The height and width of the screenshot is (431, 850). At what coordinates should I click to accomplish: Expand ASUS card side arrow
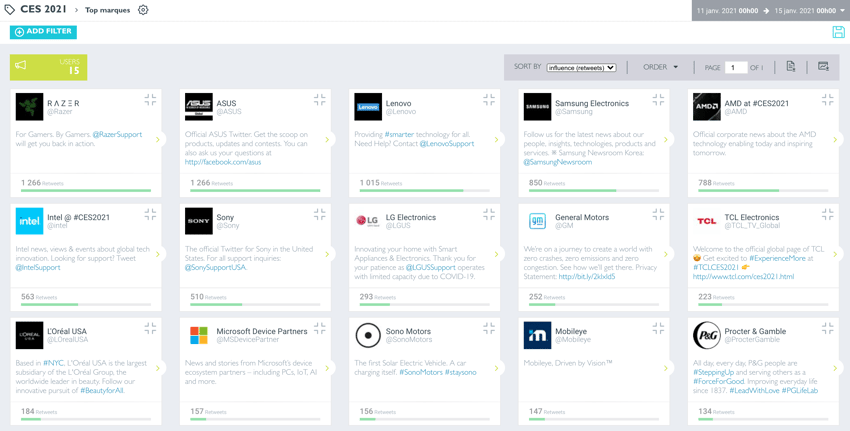tap(327, 140)
